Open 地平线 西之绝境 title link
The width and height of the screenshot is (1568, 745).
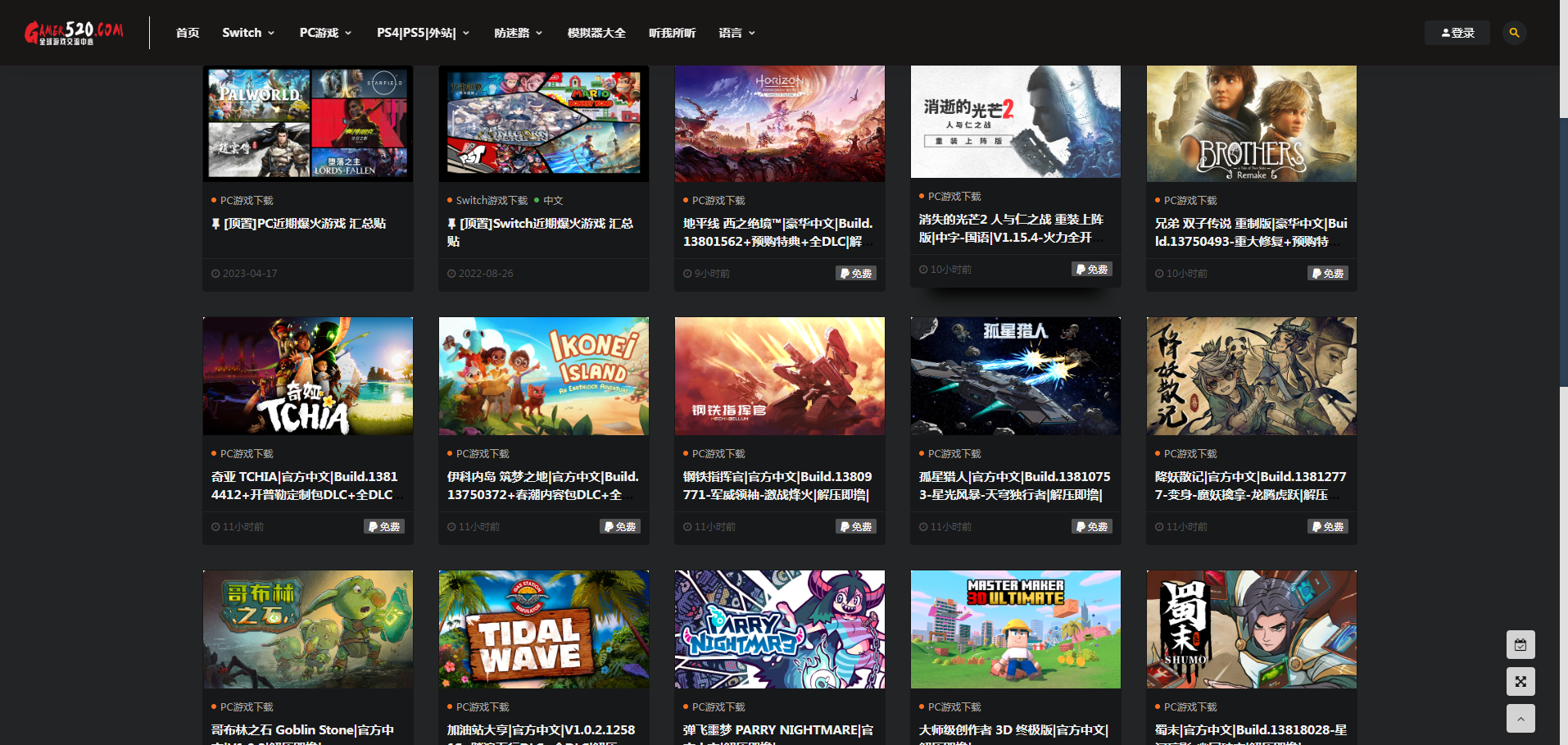coord(778,233)
